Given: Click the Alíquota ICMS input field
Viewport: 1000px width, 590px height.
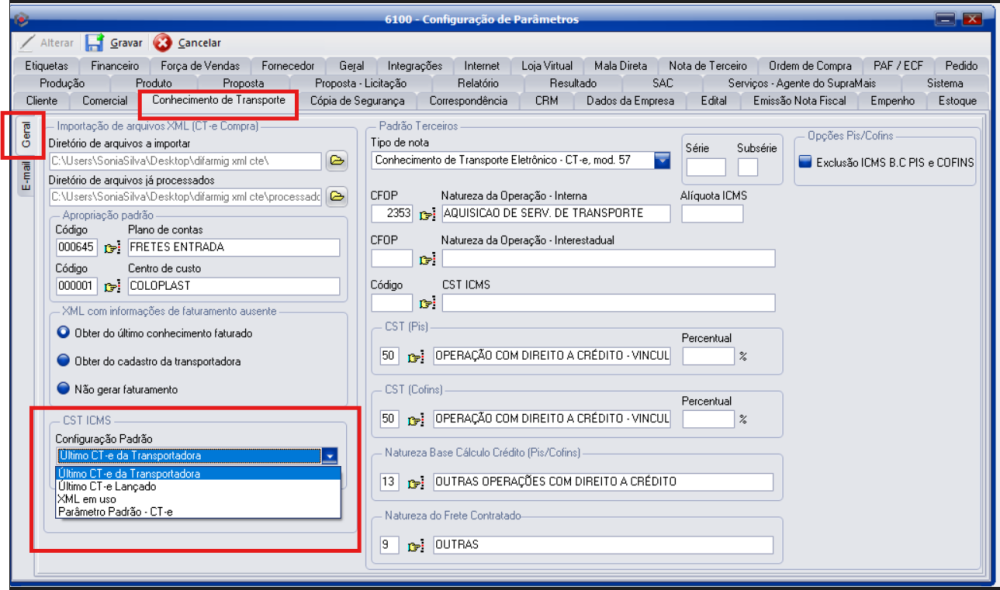Looking at the screenshot, I should 711,214.
